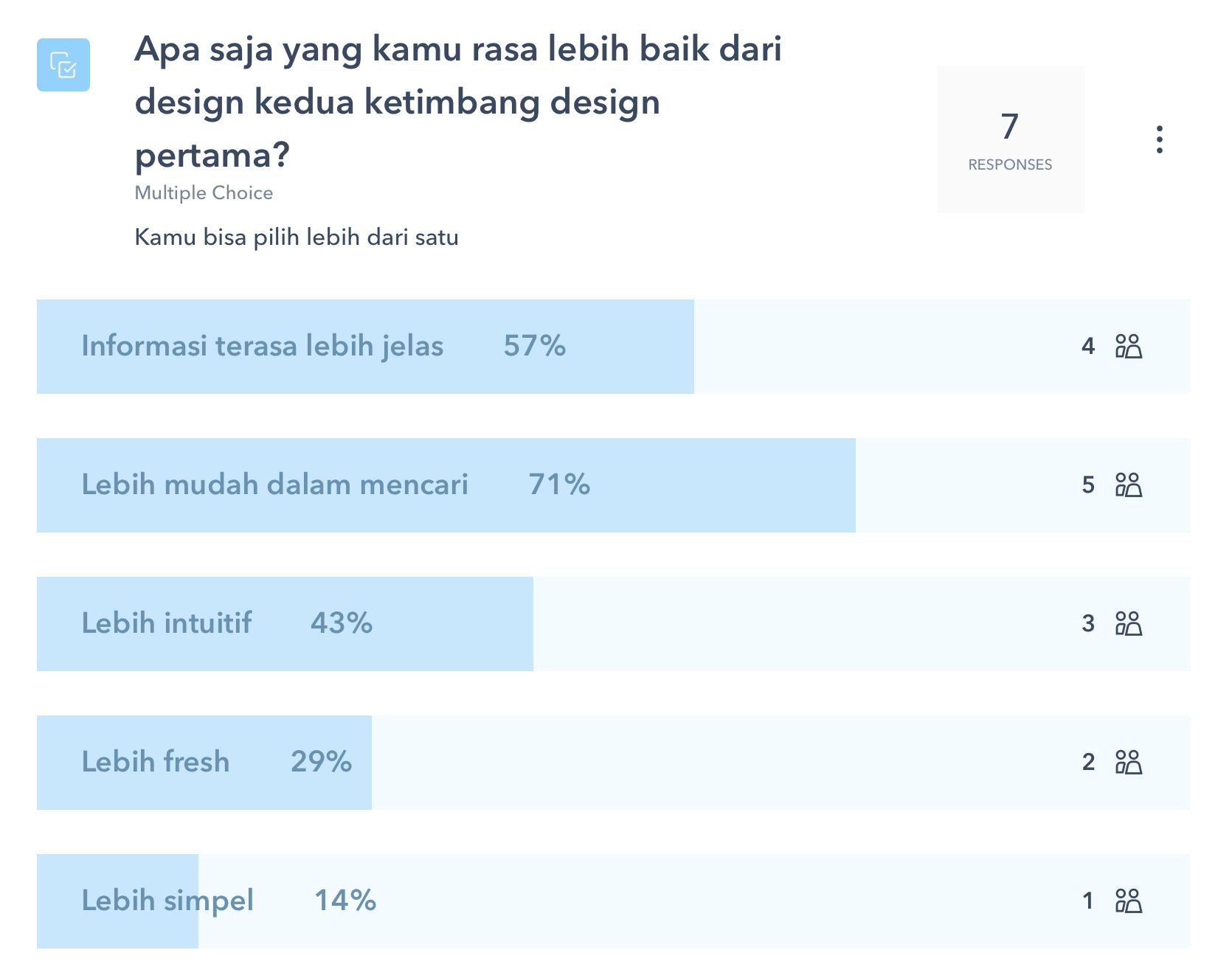Screen dimensions: 1232x978
Task: Select the 7 Responses counter box
Action: point(1010,139)
